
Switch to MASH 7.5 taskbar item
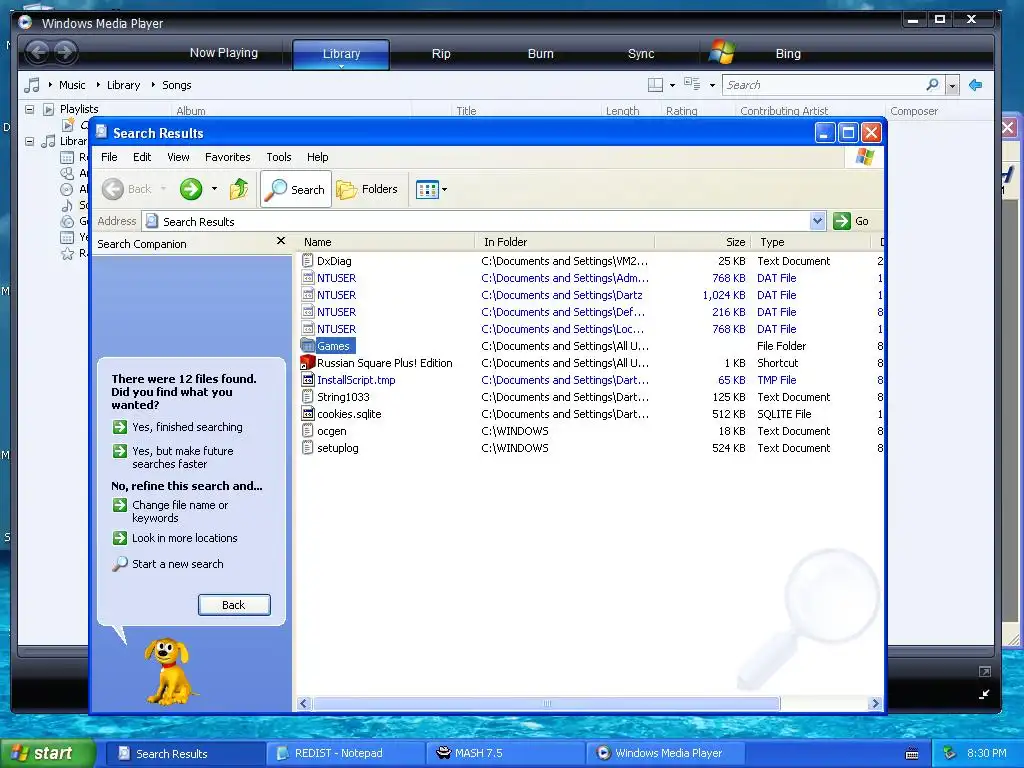coord(505,753)
